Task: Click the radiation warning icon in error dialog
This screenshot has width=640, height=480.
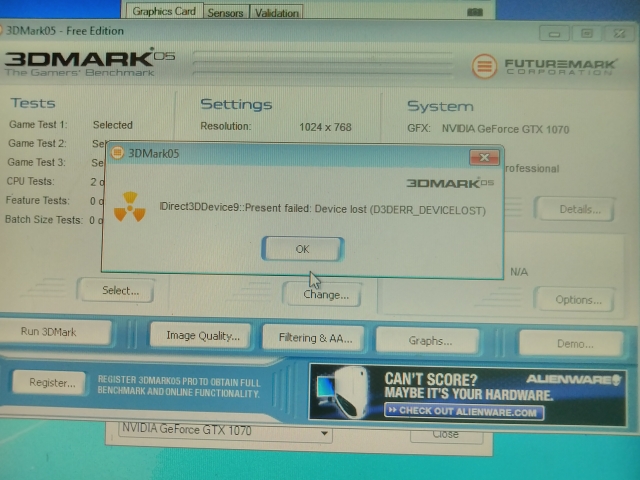Action: [130, 207]
